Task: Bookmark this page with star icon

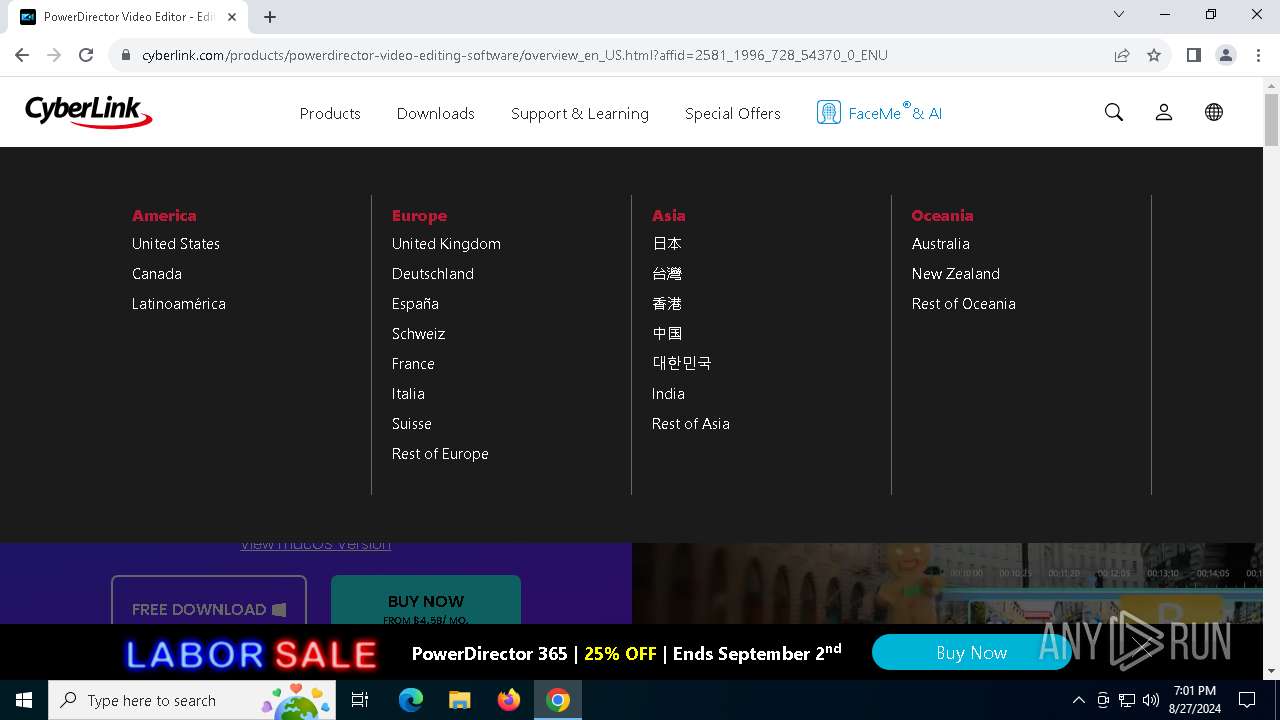Action: (1154, 55)
